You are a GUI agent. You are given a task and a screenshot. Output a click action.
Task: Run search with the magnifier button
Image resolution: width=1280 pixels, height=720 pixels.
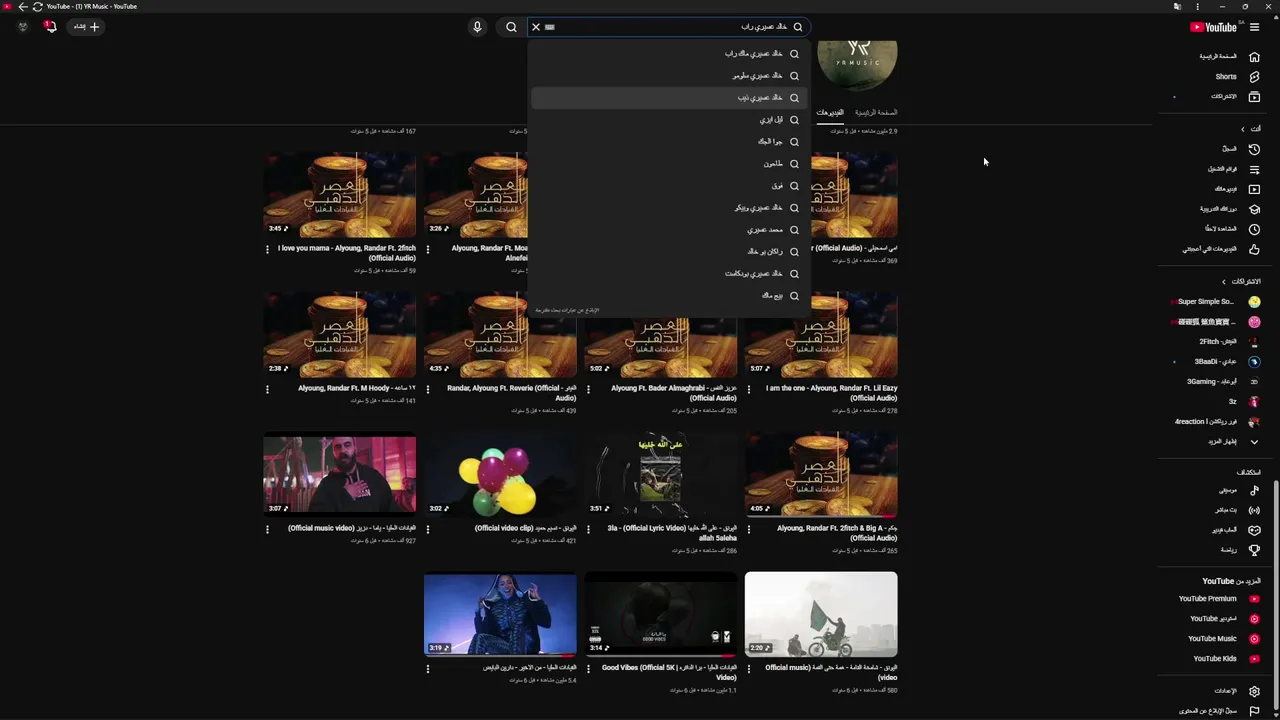[511, 27]
